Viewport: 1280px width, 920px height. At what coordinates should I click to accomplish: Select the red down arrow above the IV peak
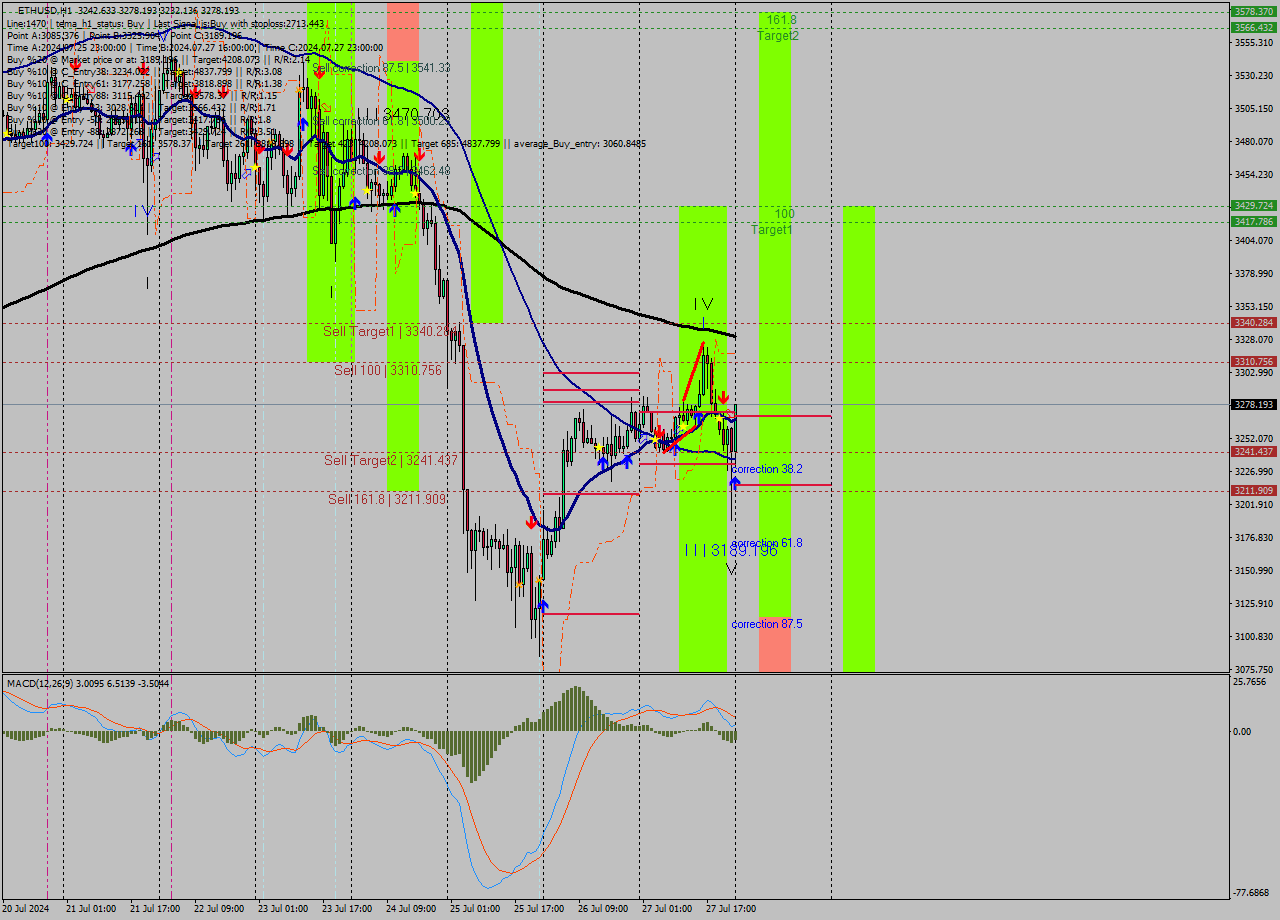[724, 396]
